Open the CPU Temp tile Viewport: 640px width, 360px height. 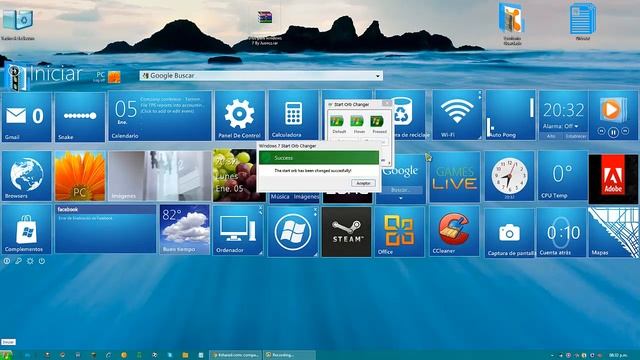click(x=563, y=176)
